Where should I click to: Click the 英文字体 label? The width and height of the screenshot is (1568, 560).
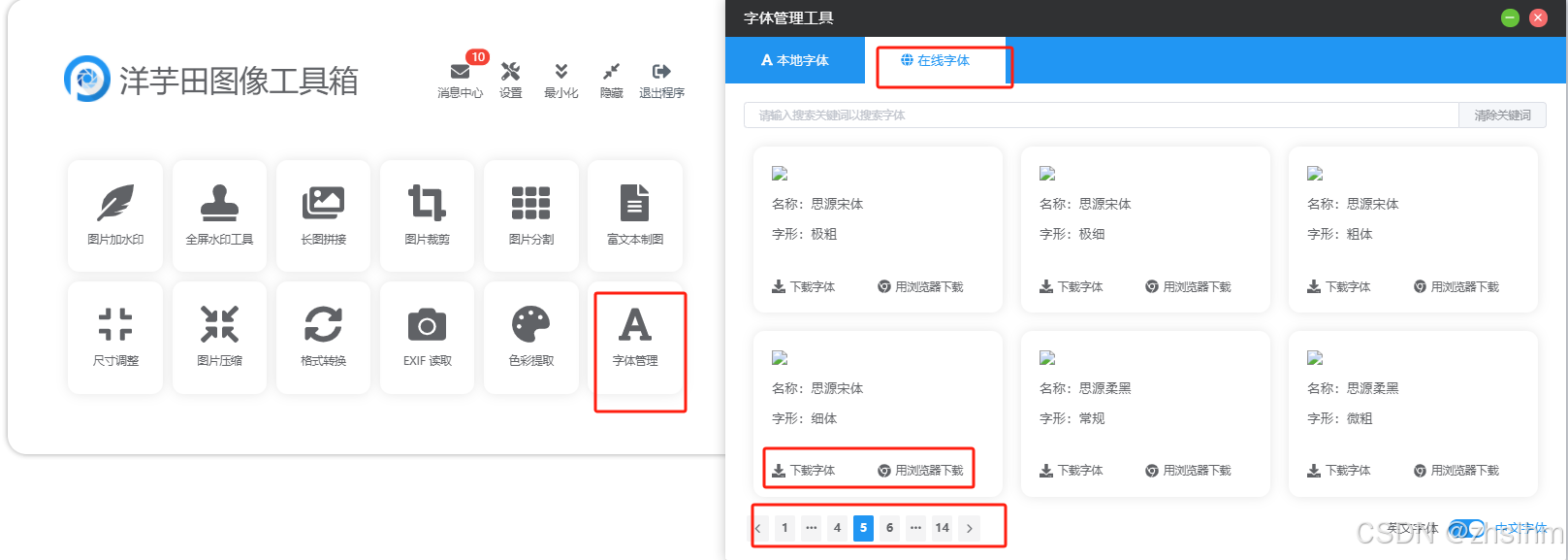tap(1413, 529)
